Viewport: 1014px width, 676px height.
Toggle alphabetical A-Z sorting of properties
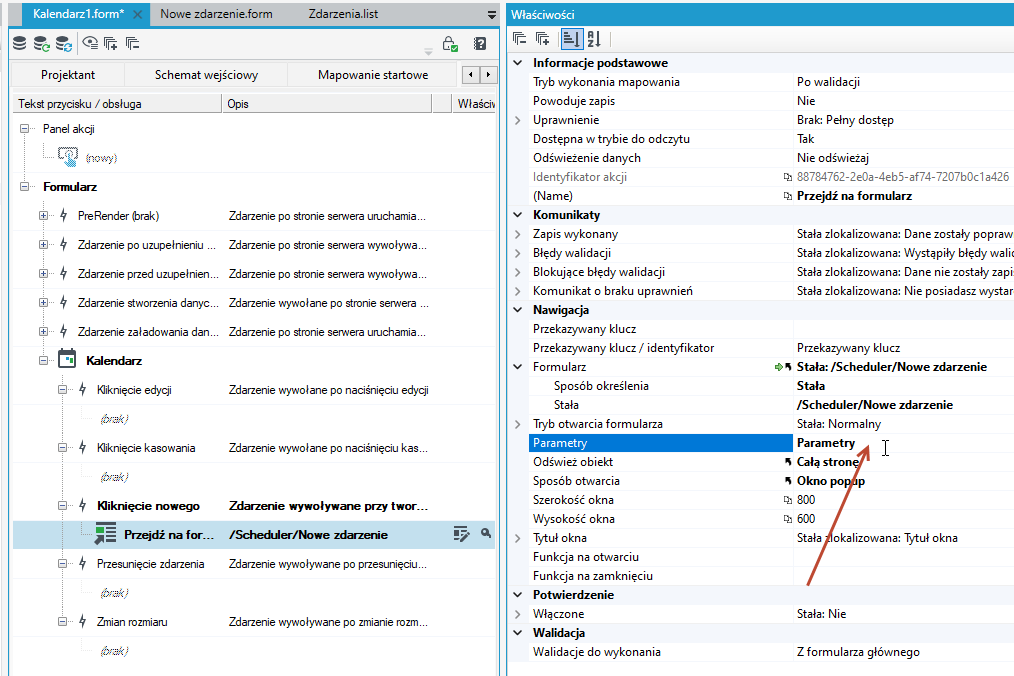(594, 39)
